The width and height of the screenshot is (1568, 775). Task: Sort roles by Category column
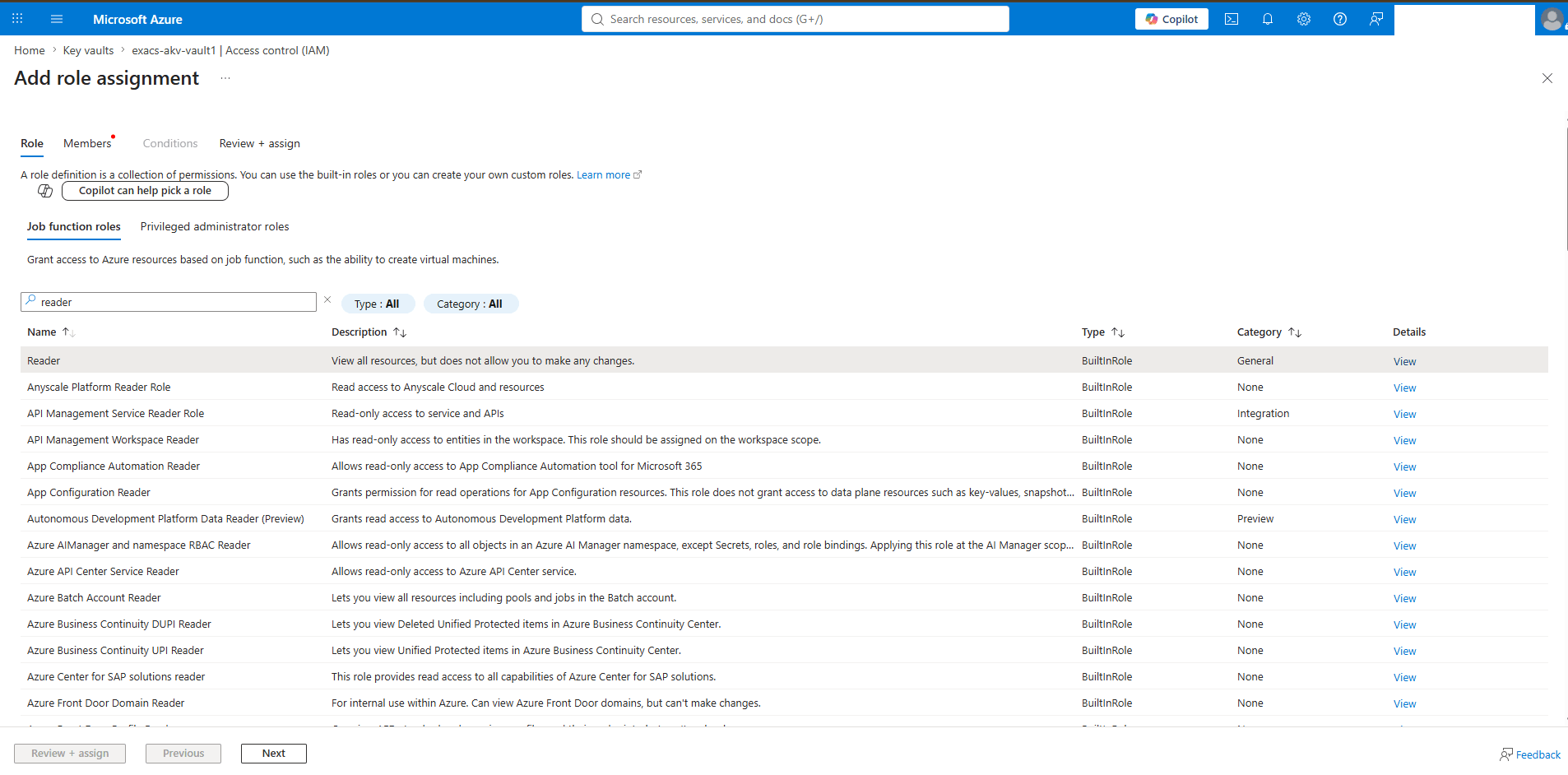(x=1269, y=332)
